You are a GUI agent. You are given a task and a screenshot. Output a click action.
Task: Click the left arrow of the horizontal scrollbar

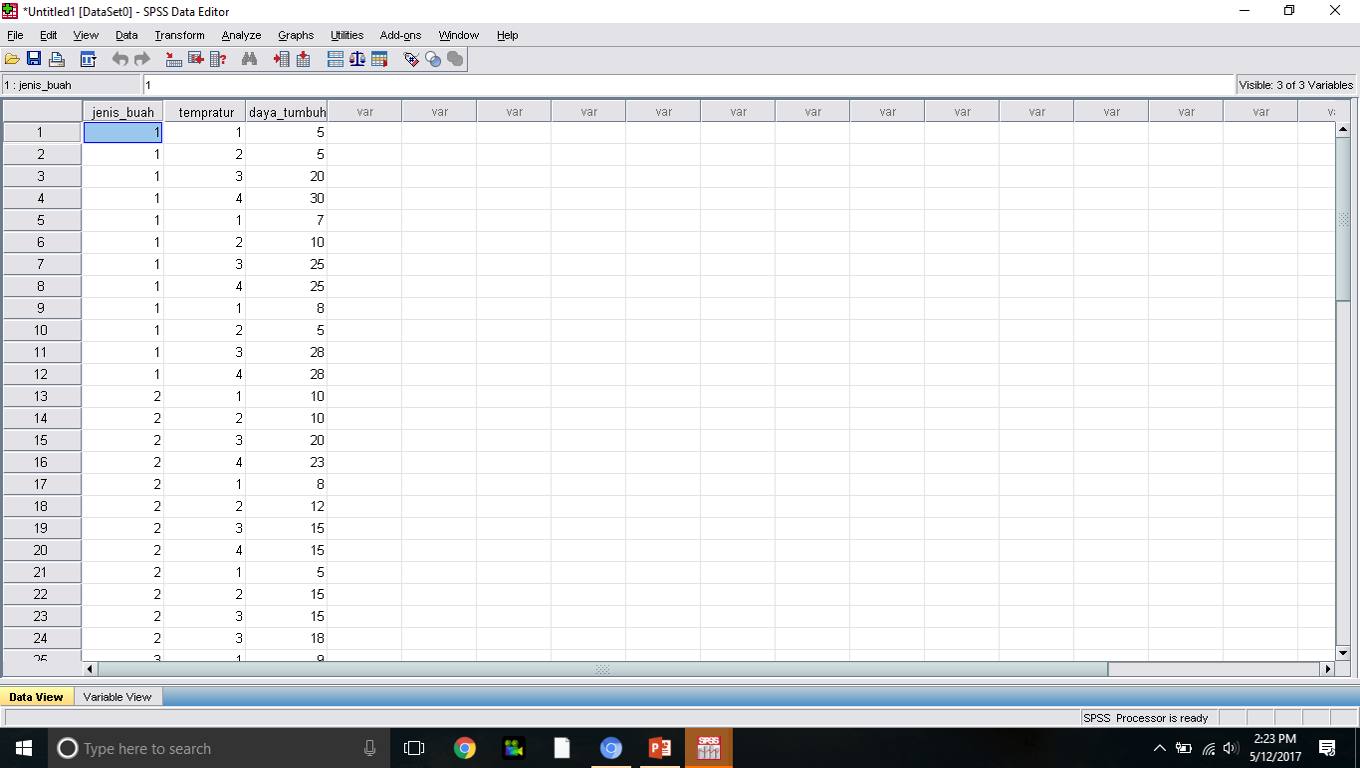pyautogui.click(x=90, y=669)
